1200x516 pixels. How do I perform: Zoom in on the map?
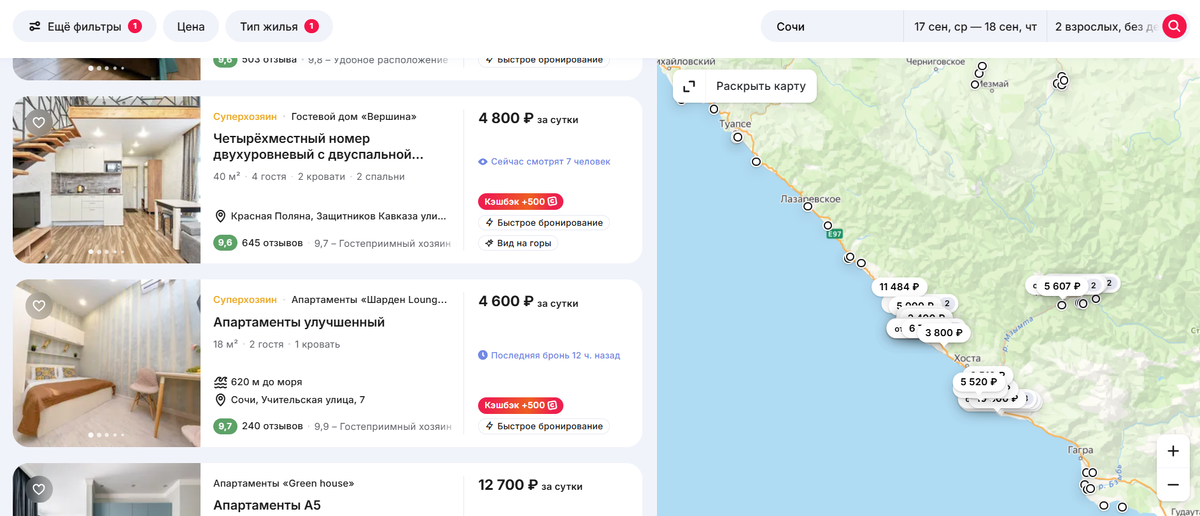1173,451
